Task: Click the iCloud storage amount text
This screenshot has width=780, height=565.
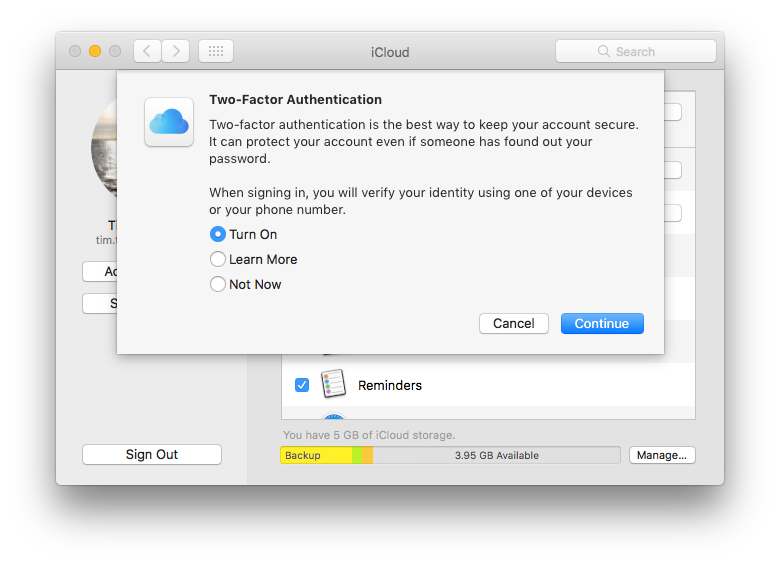Action: 369,435
